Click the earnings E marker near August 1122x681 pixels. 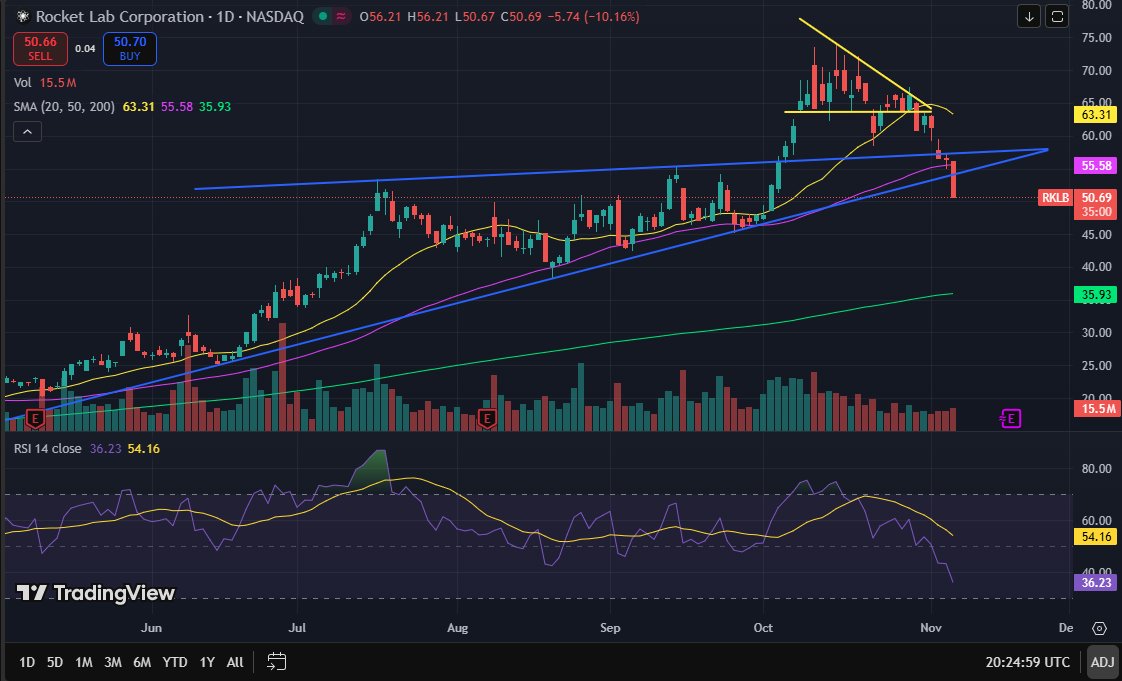coord(487,418)
